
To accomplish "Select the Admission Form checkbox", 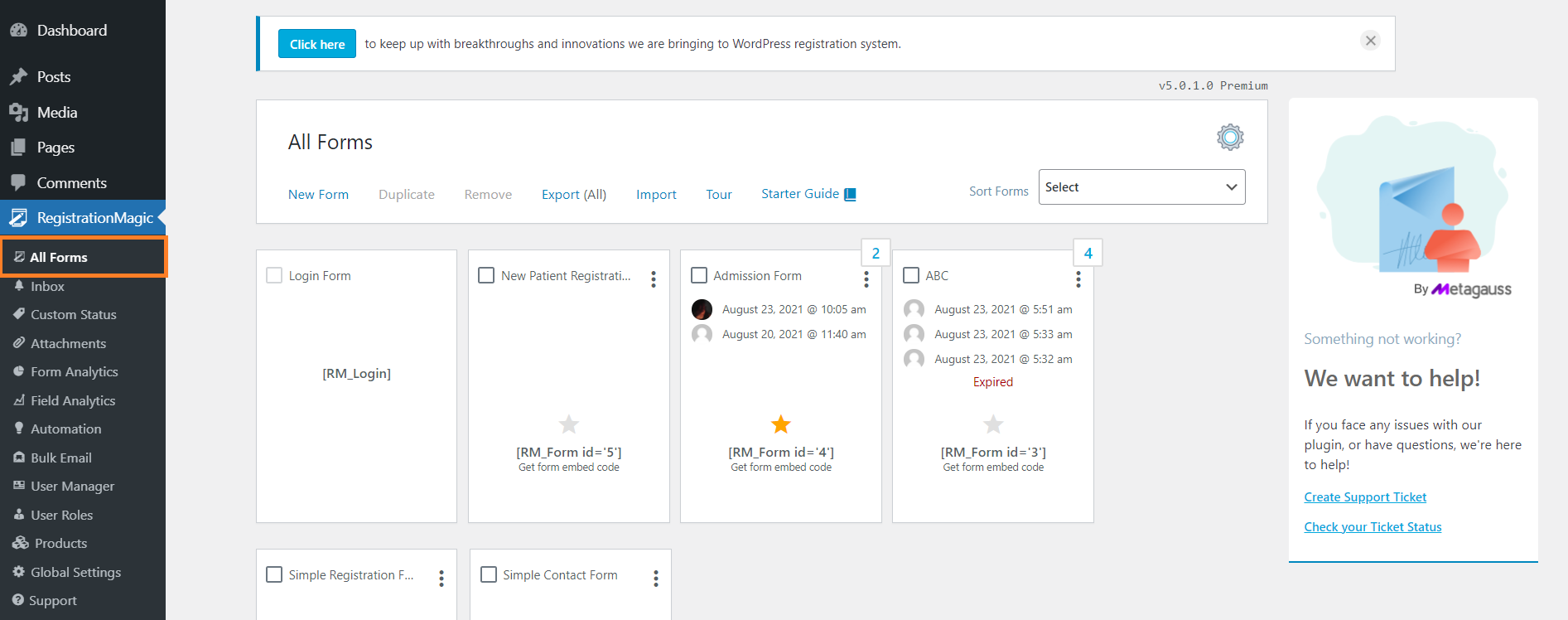I will click(699, 275).
